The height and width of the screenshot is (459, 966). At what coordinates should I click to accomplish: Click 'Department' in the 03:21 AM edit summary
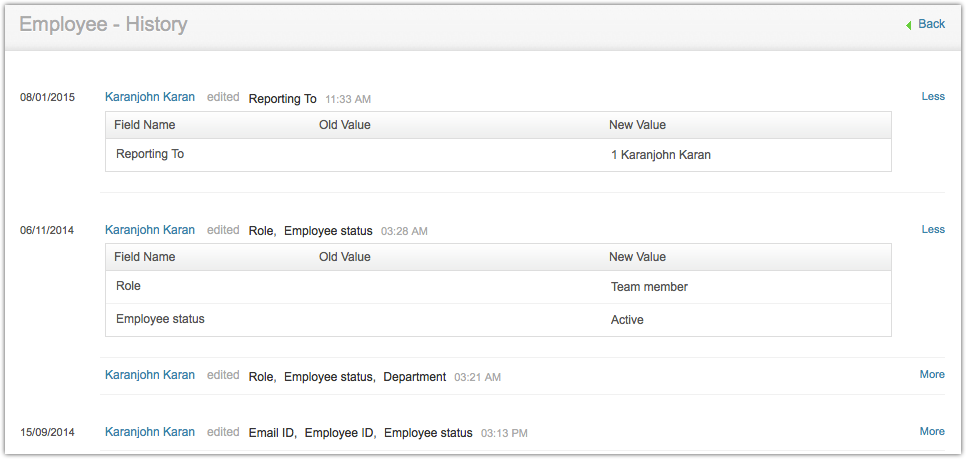(414, 377)
